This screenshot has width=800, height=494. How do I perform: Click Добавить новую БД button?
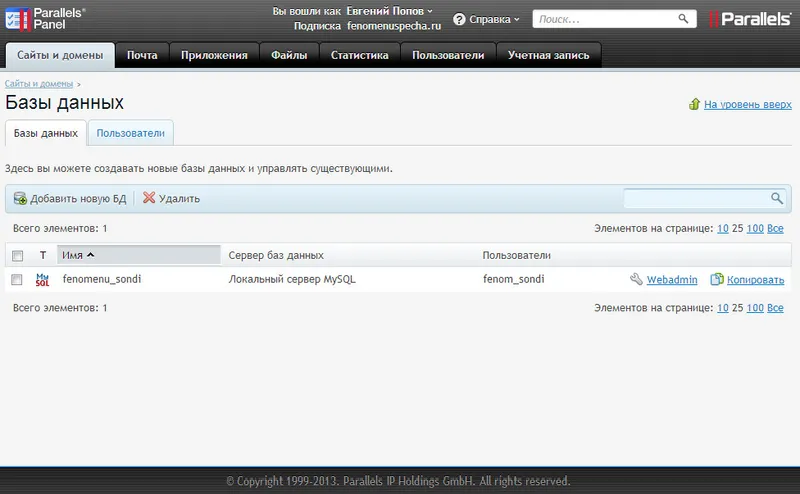tap(70, 199)
